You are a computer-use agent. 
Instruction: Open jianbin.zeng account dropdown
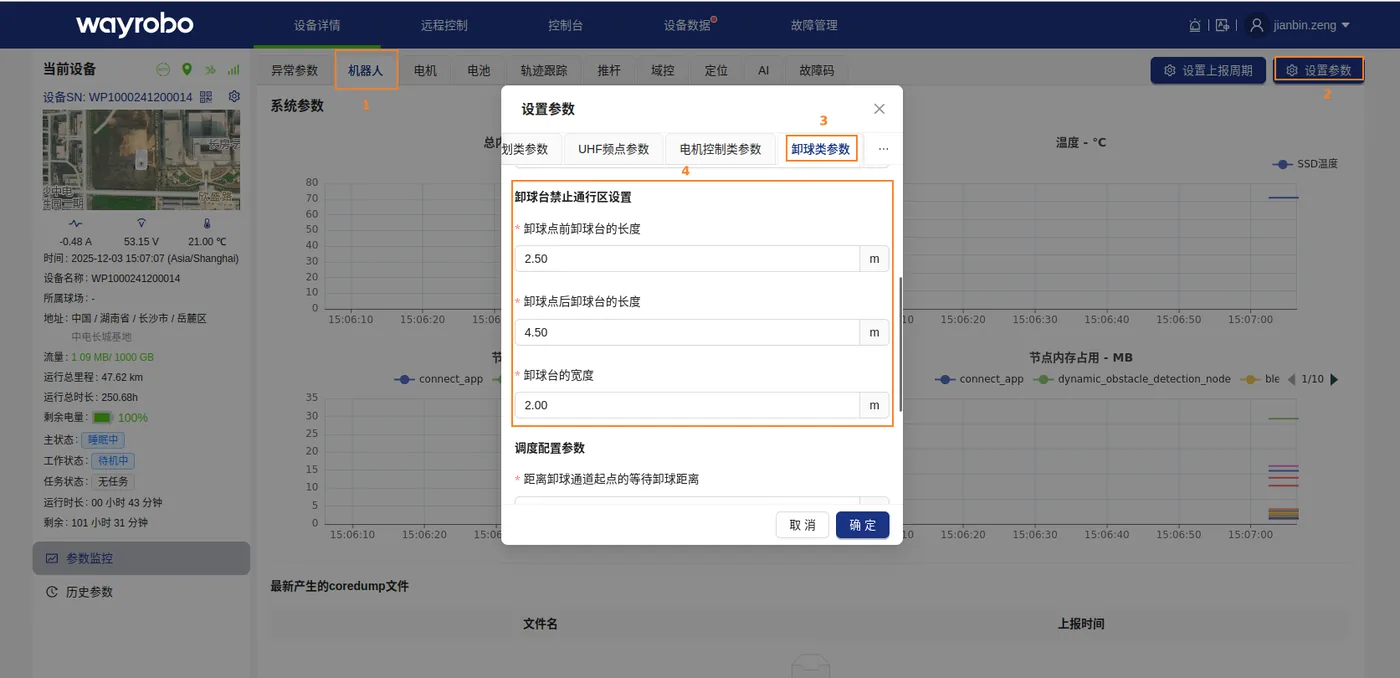1312,25
